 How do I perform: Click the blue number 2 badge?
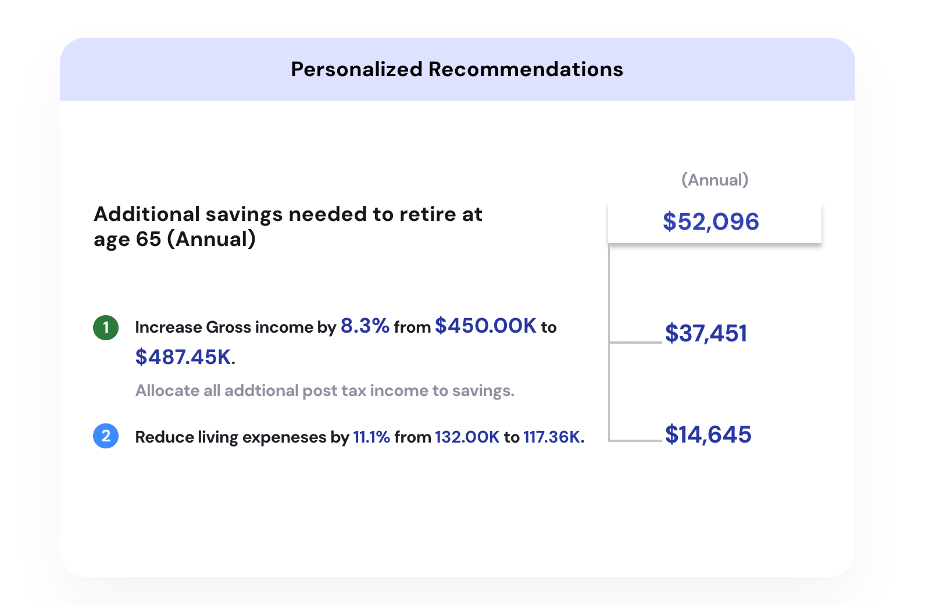[x=105, y=437]
